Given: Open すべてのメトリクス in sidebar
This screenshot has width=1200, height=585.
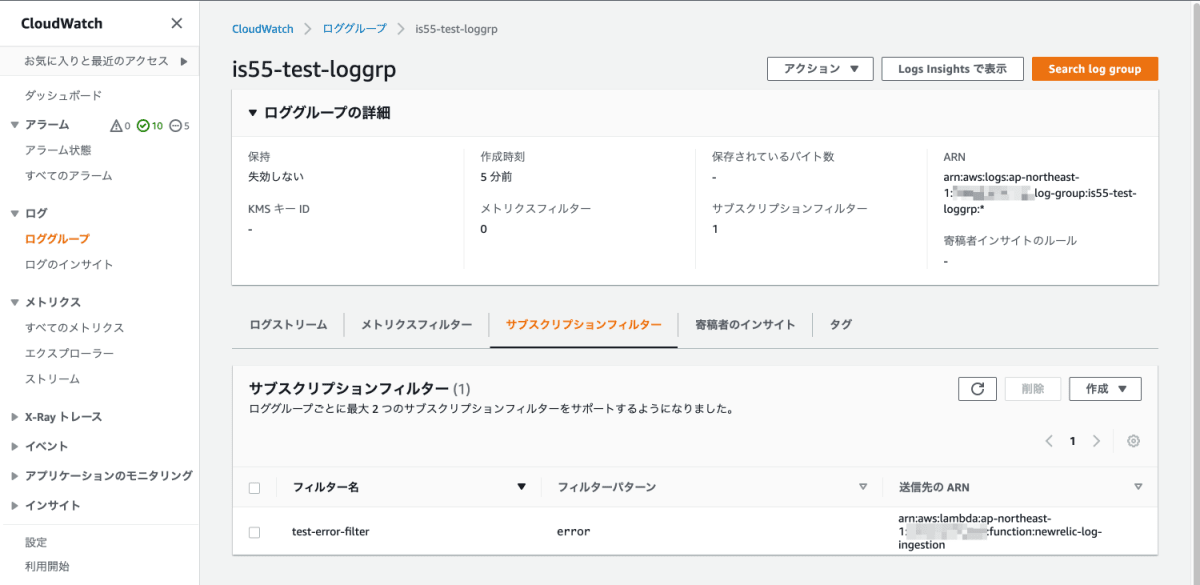Looking at the screenshot, I should (75, 328).
